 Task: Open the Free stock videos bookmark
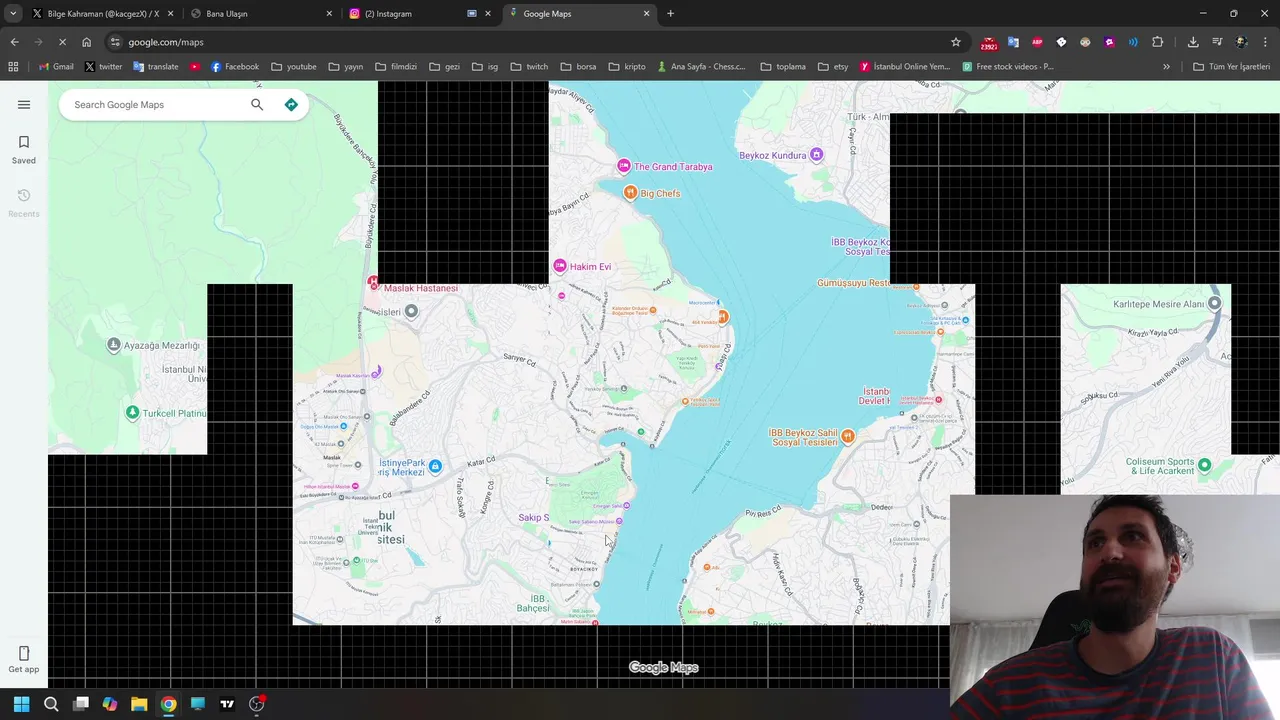[x=1008, y=67]
